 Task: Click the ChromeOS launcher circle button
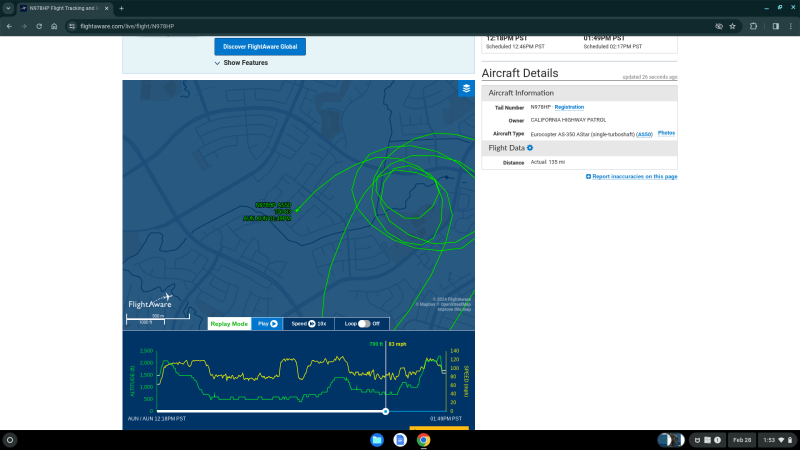(10, 440)
